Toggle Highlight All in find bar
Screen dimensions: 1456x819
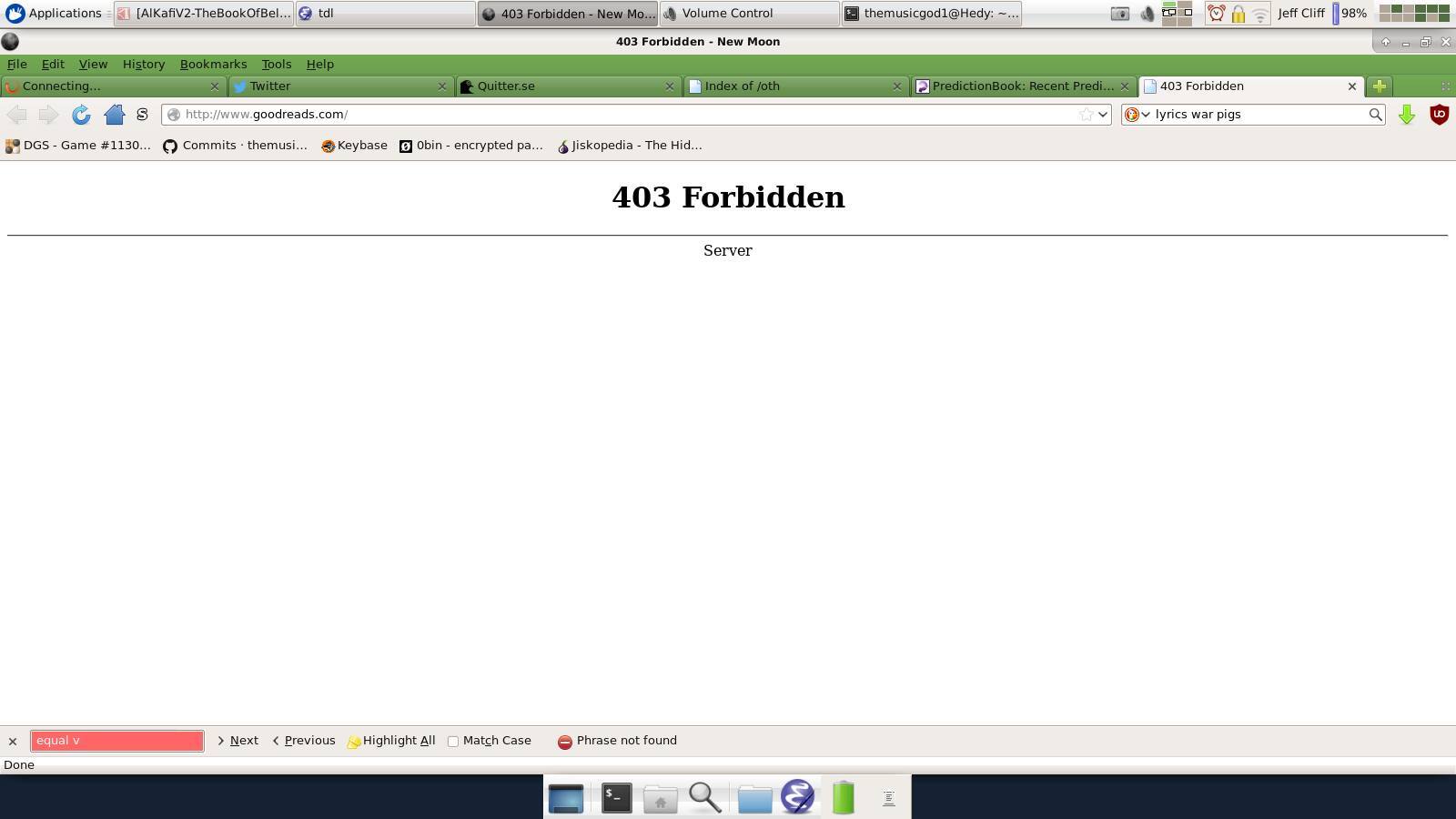click(x=391, y=741)
